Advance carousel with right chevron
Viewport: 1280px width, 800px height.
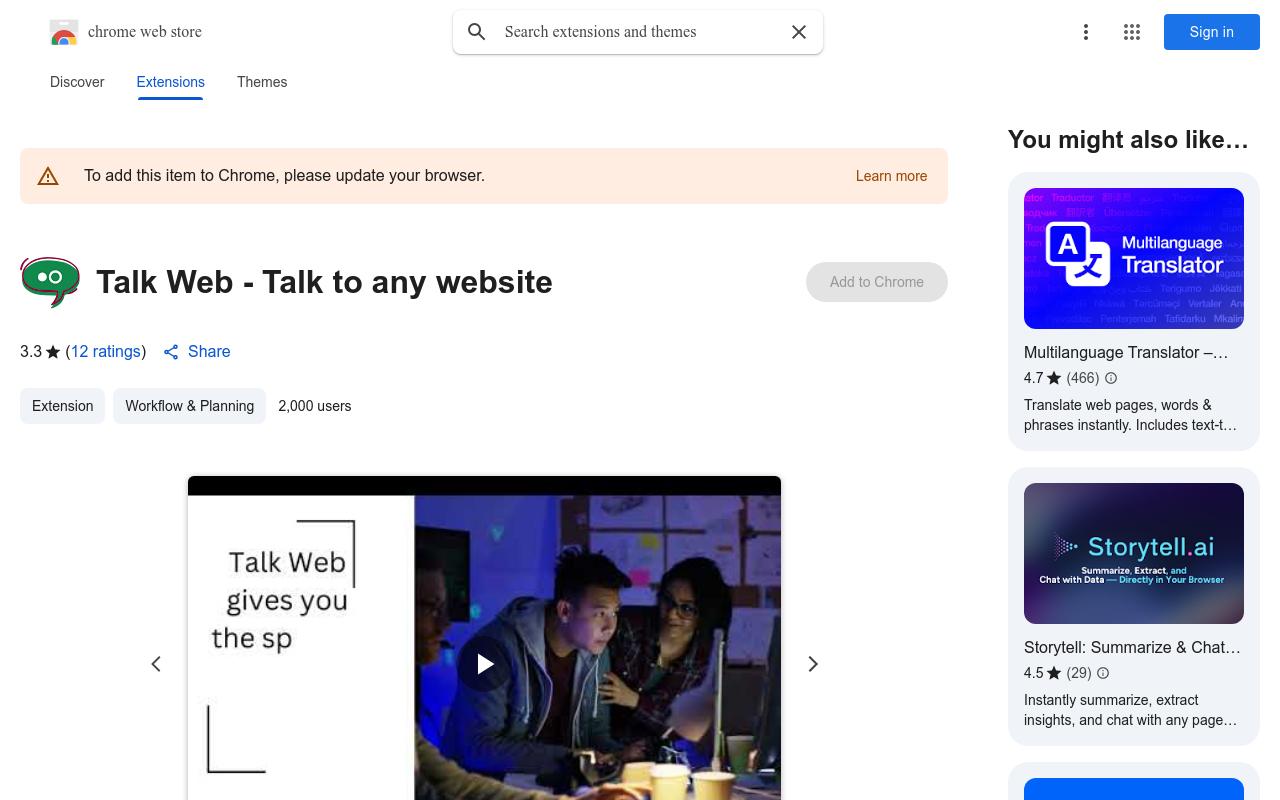pyautogui.click(x=813, y=664)
